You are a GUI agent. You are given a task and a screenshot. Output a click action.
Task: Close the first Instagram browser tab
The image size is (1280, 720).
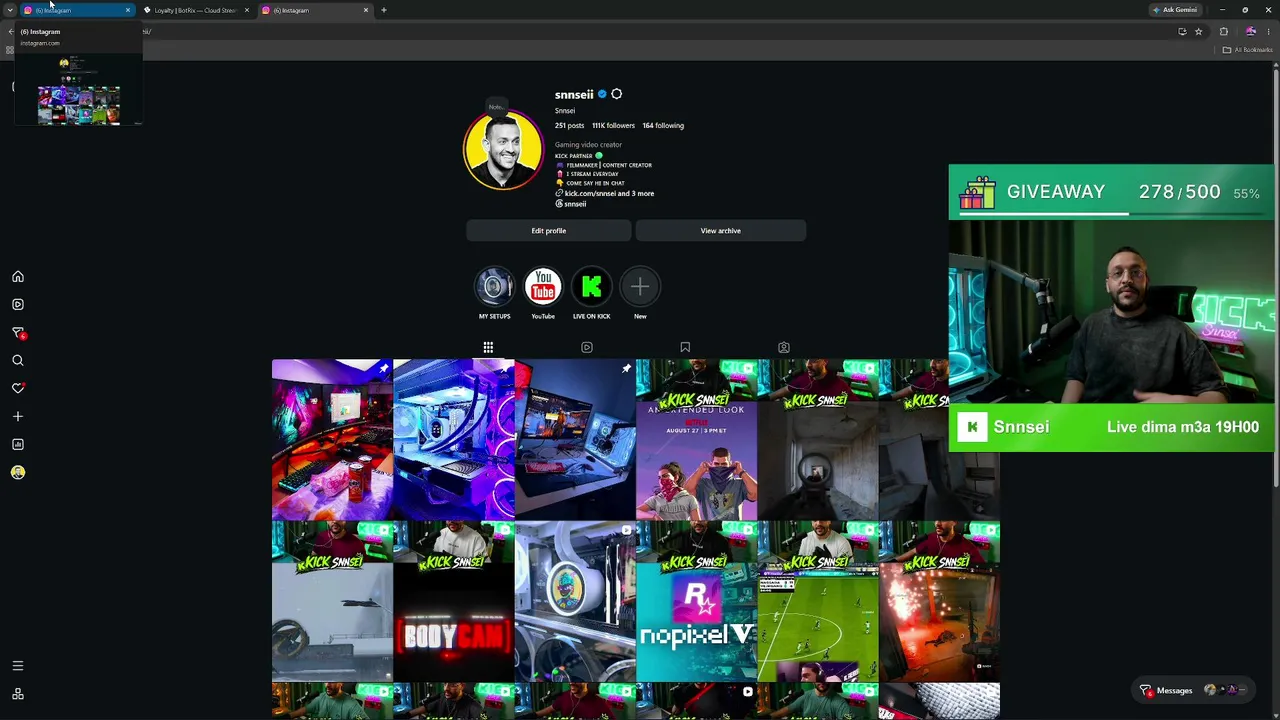[x=128, y=10]
